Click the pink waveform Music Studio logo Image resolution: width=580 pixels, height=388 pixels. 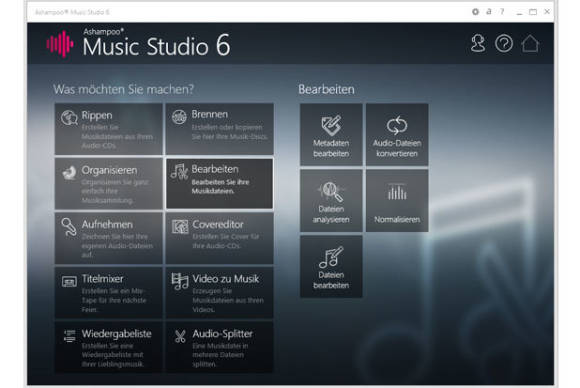point(60,44)
